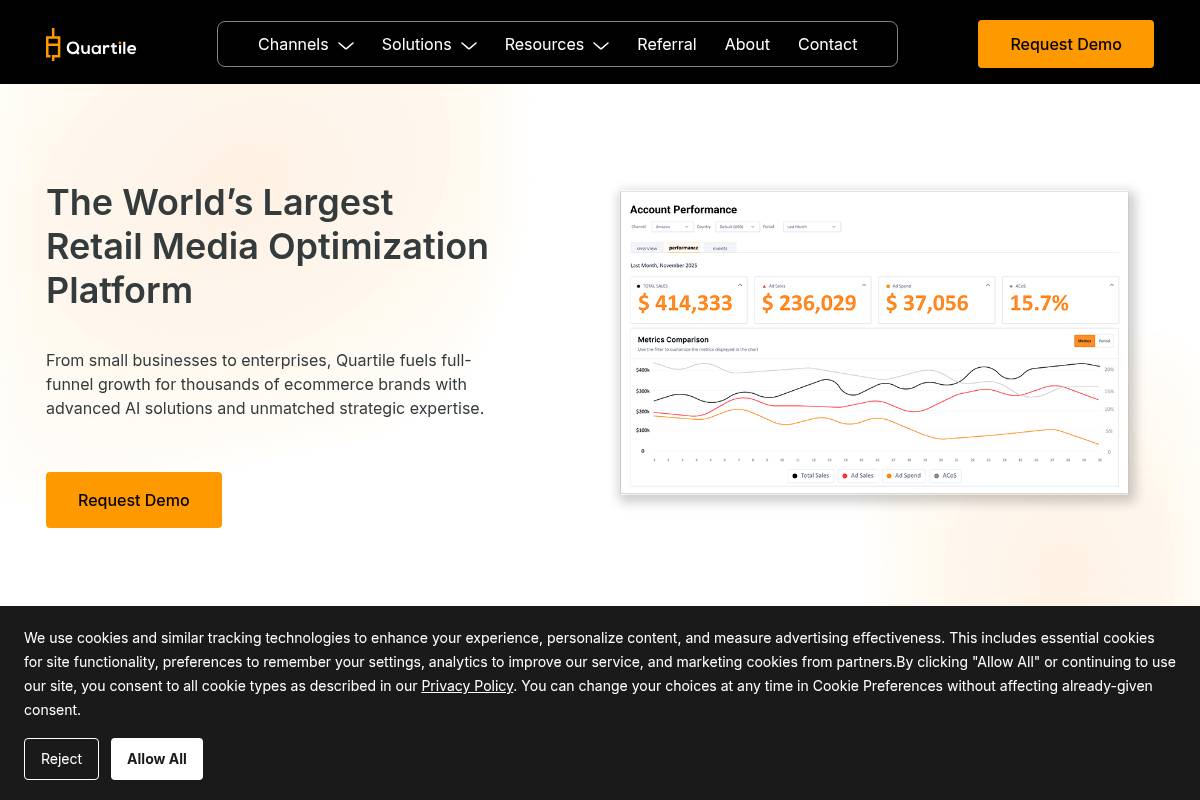Collapse the ACoS card caret

[1111, 285]
